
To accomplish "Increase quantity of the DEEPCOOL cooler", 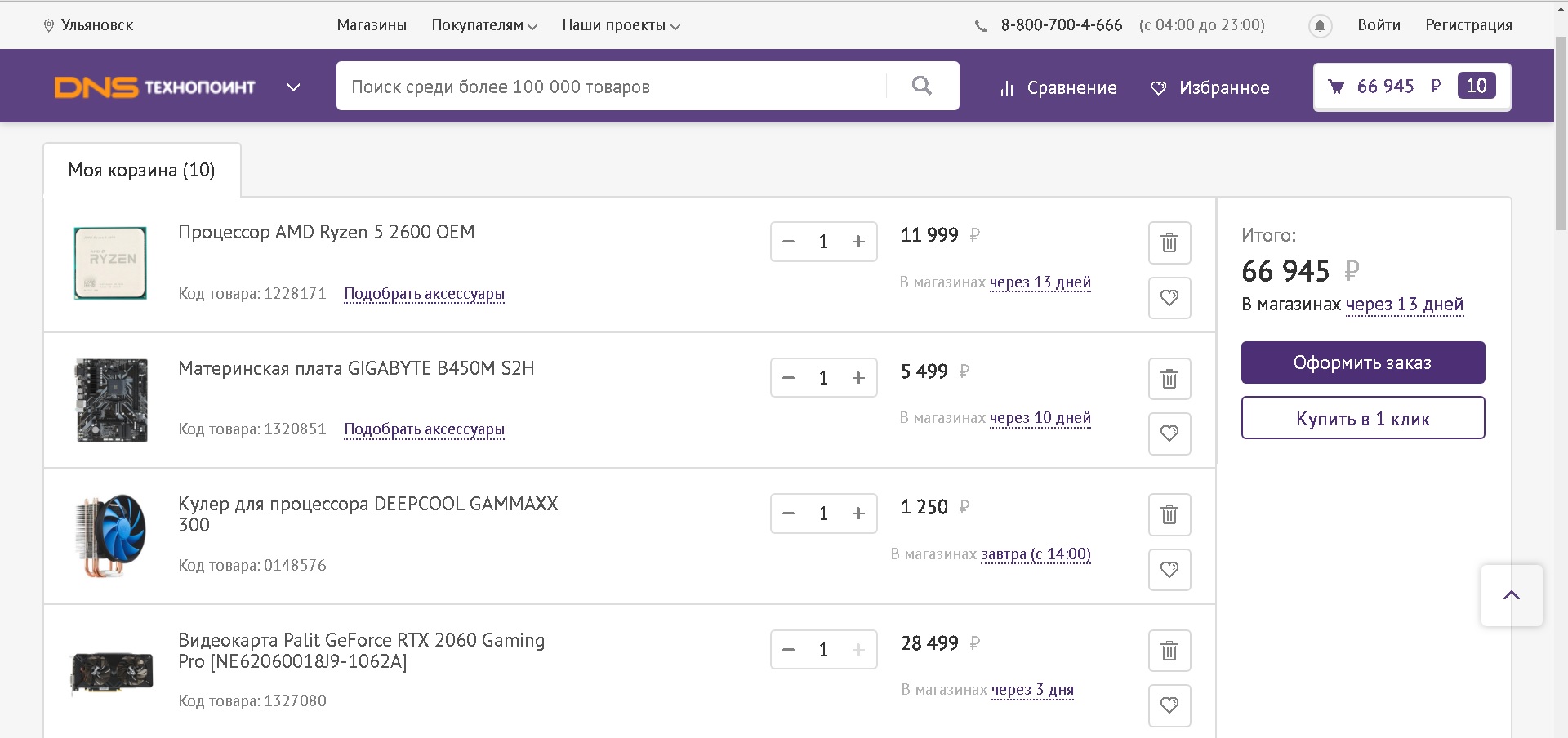I will point(858,513).
